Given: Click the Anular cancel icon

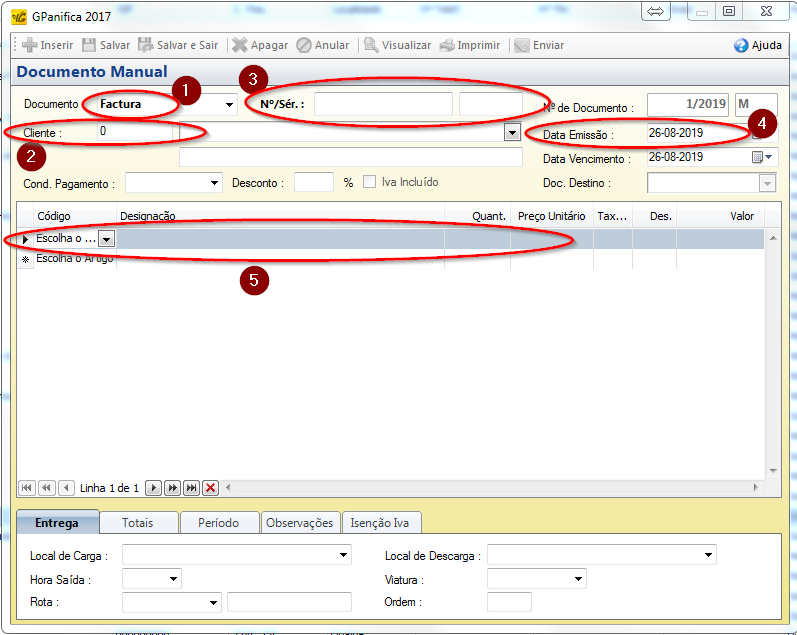Looking at the screenshot, I should tap(304, 45).
